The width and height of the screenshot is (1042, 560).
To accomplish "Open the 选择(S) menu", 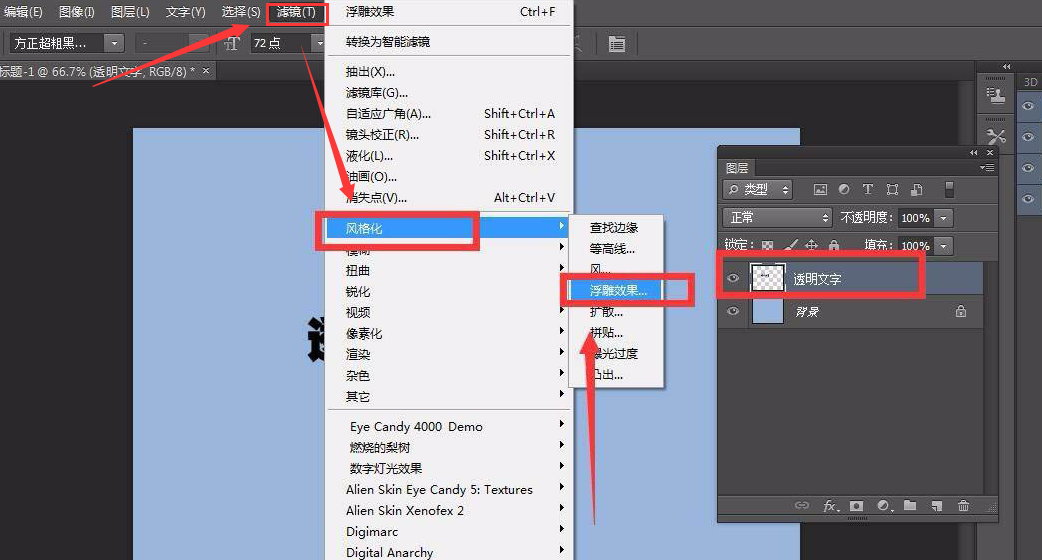I will (x=241, y=12).
